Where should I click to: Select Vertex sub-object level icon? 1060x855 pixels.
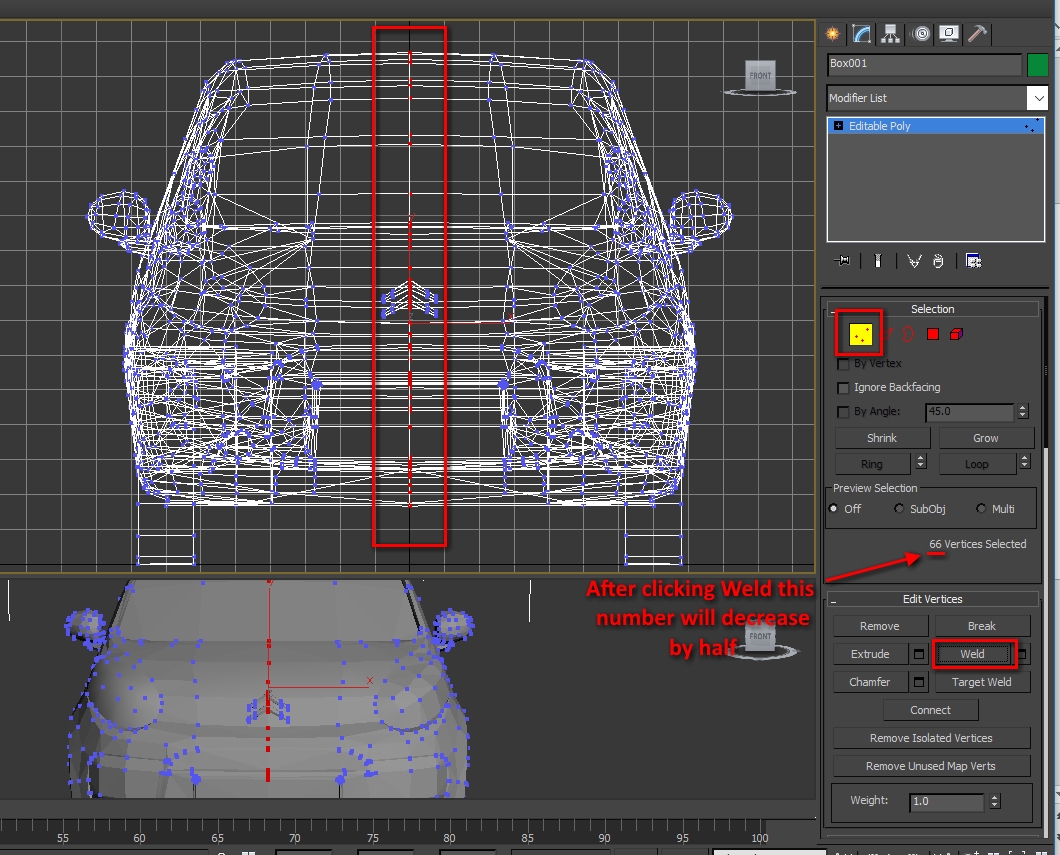(x=859, y=333)
